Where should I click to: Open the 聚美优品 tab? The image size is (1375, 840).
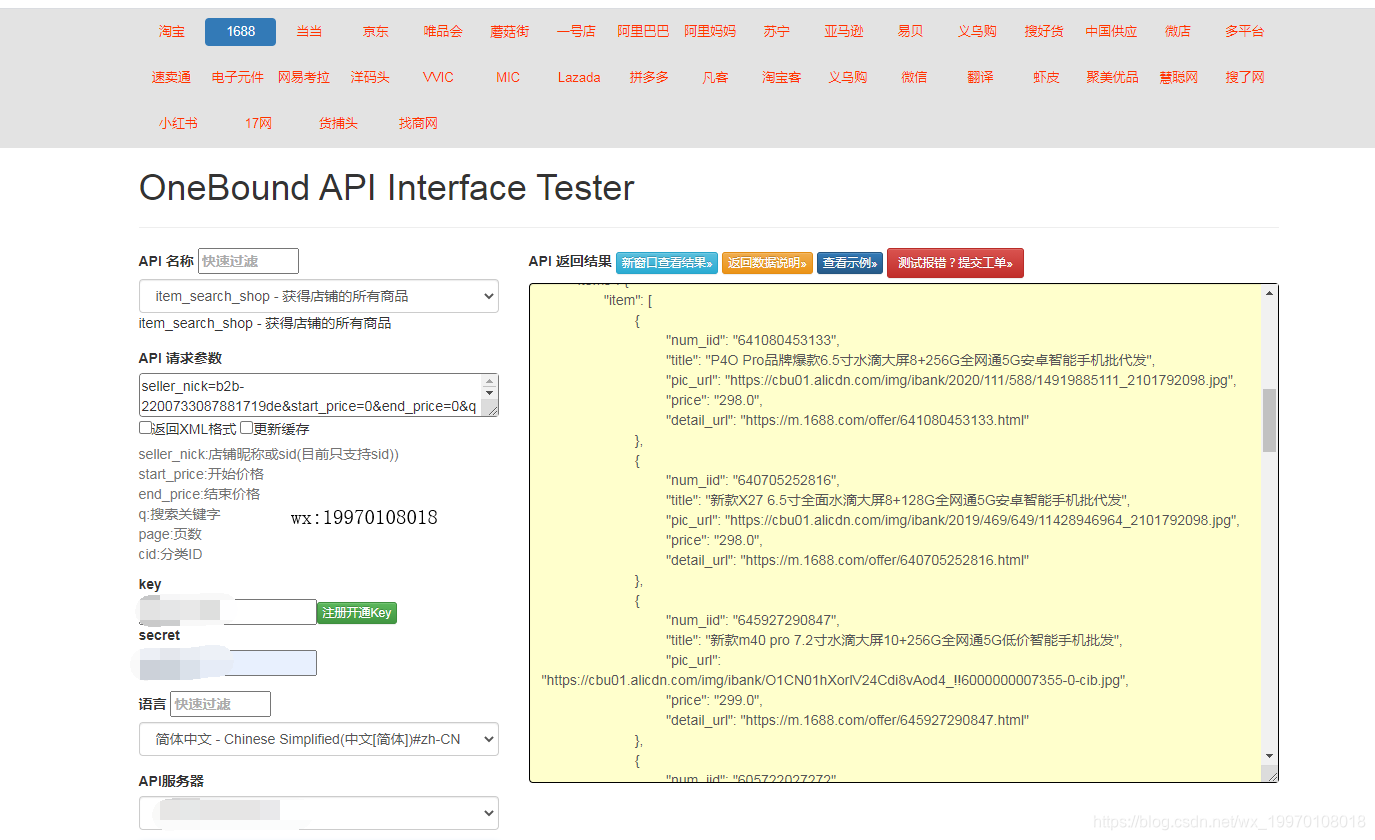(1113, 78)
